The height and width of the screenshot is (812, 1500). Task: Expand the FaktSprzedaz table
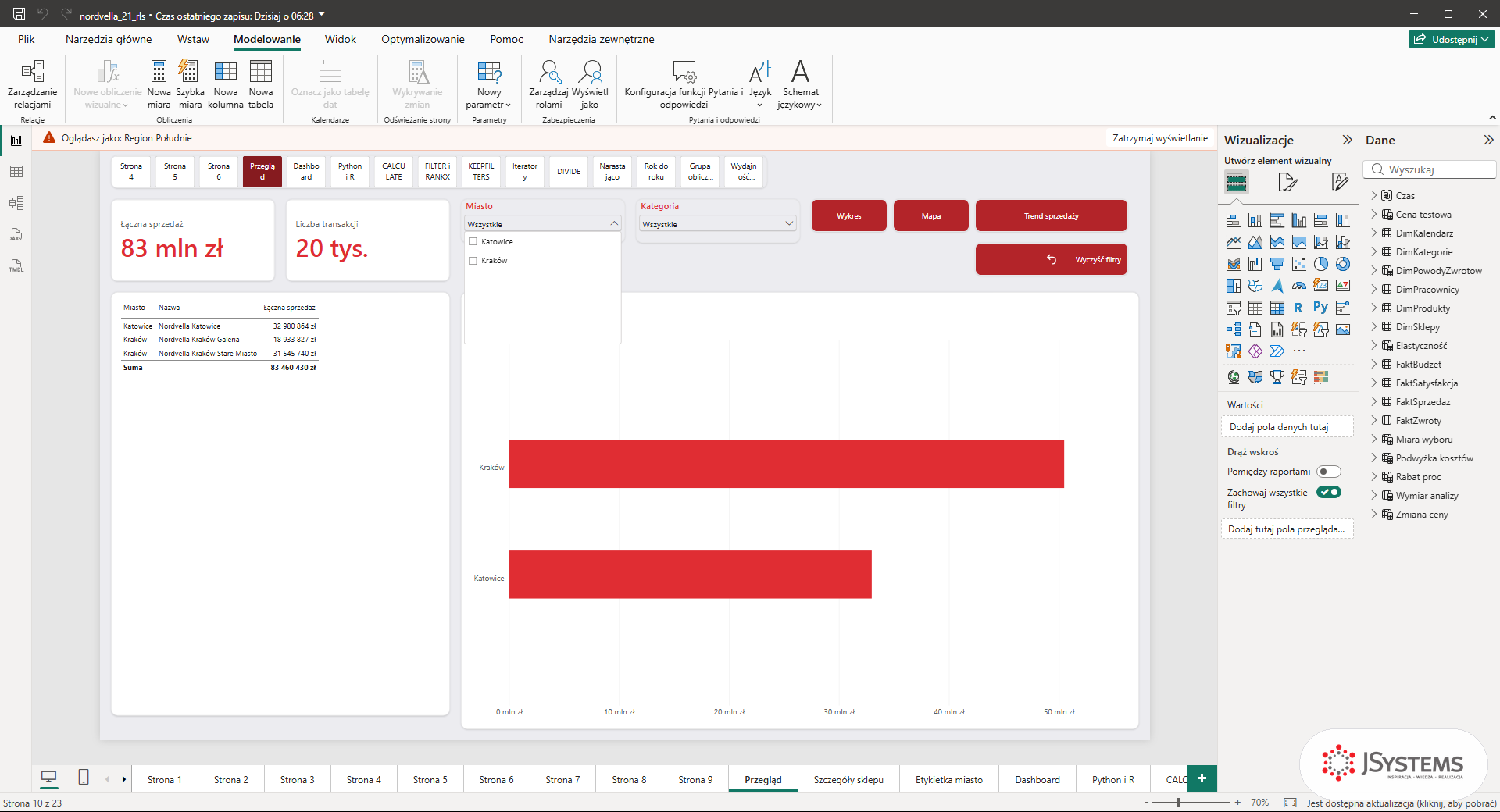[1374, 402]
